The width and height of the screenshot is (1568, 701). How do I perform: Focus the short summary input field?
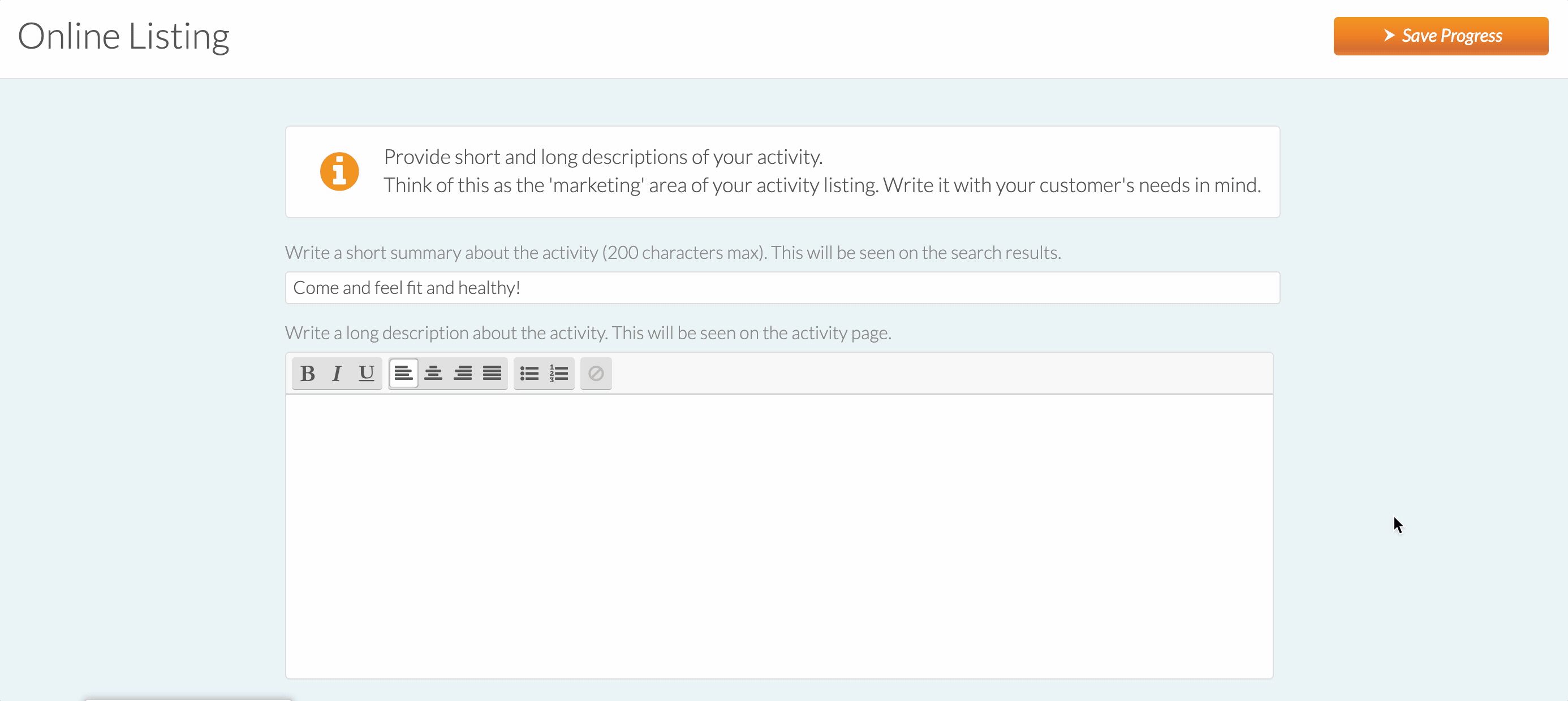[782, 288]
